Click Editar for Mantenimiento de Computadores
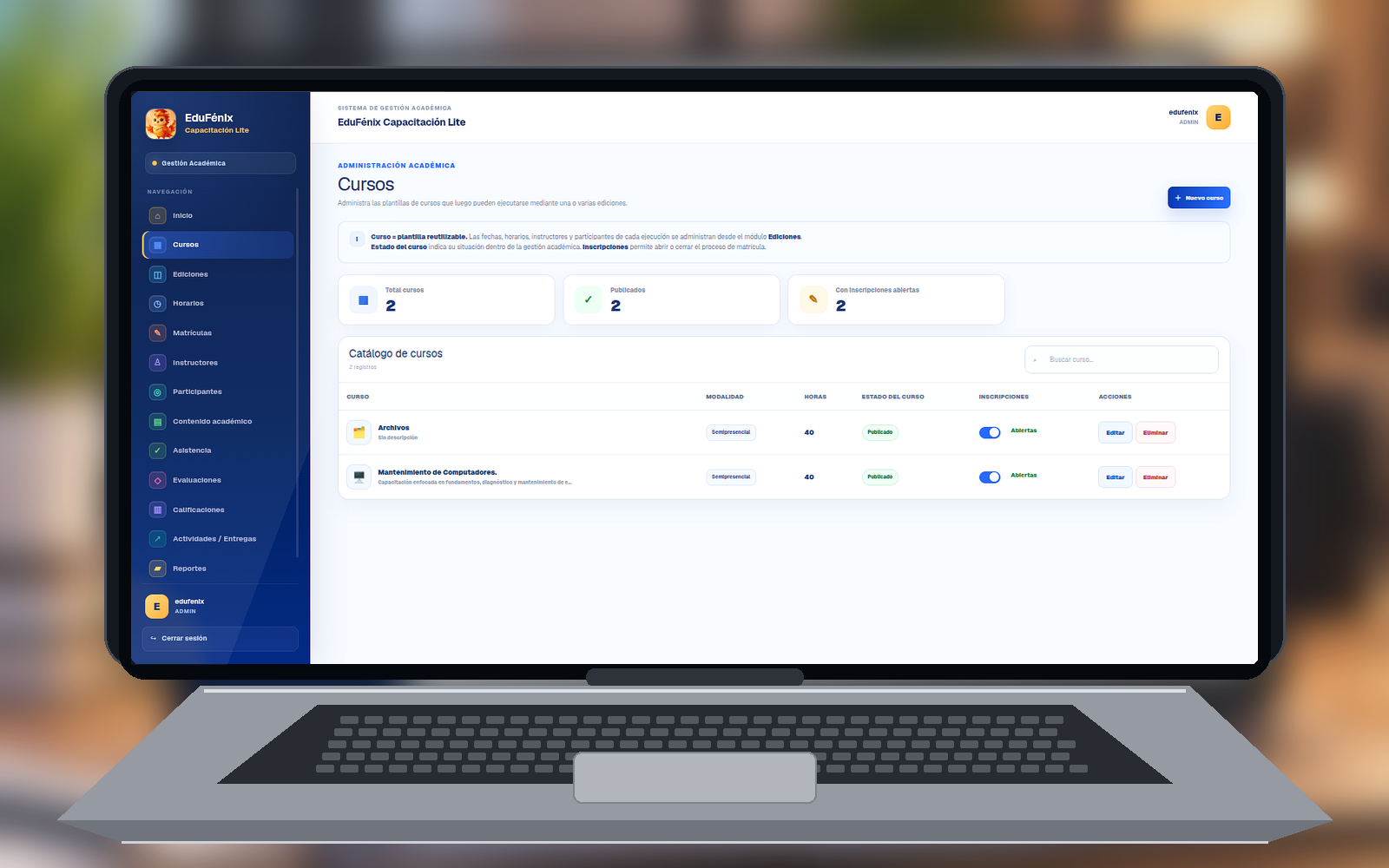1389x868 pixels. (x=1116, y=477)
